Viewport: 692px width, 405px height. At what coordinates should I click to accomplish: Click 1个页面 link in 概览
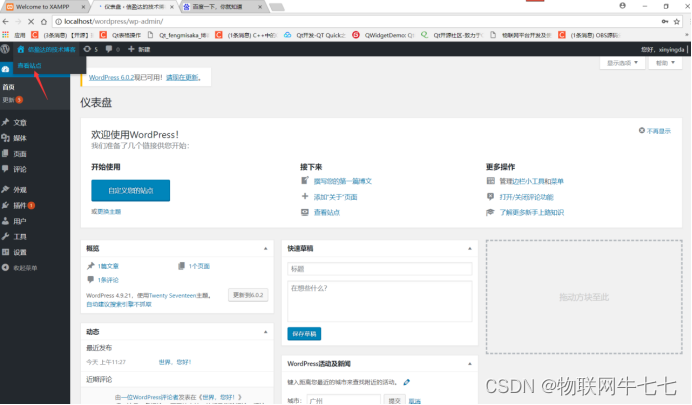coord(199,266)
